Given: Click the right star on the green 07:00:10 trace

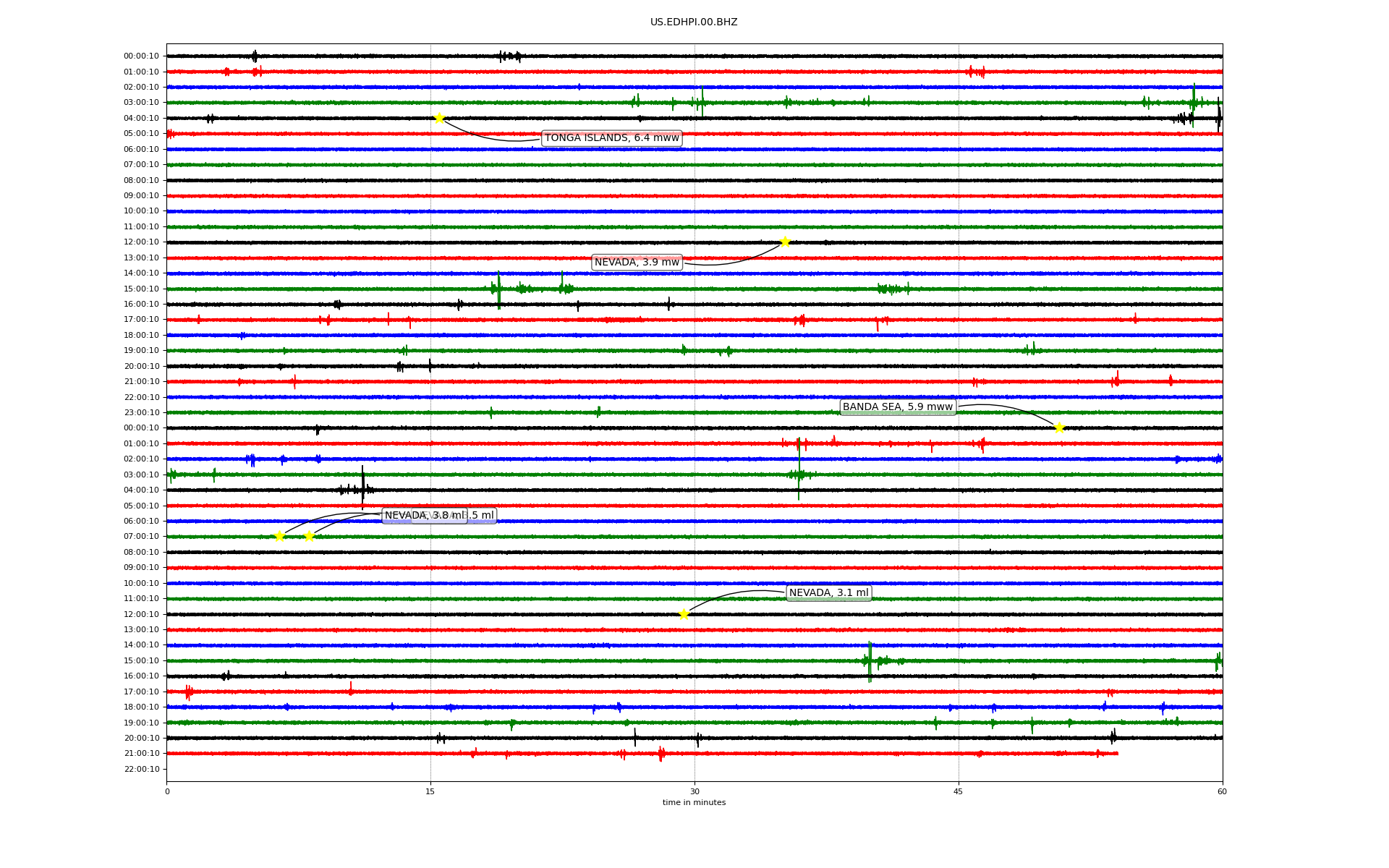Looking at the screenshot, I should (309, 536).
